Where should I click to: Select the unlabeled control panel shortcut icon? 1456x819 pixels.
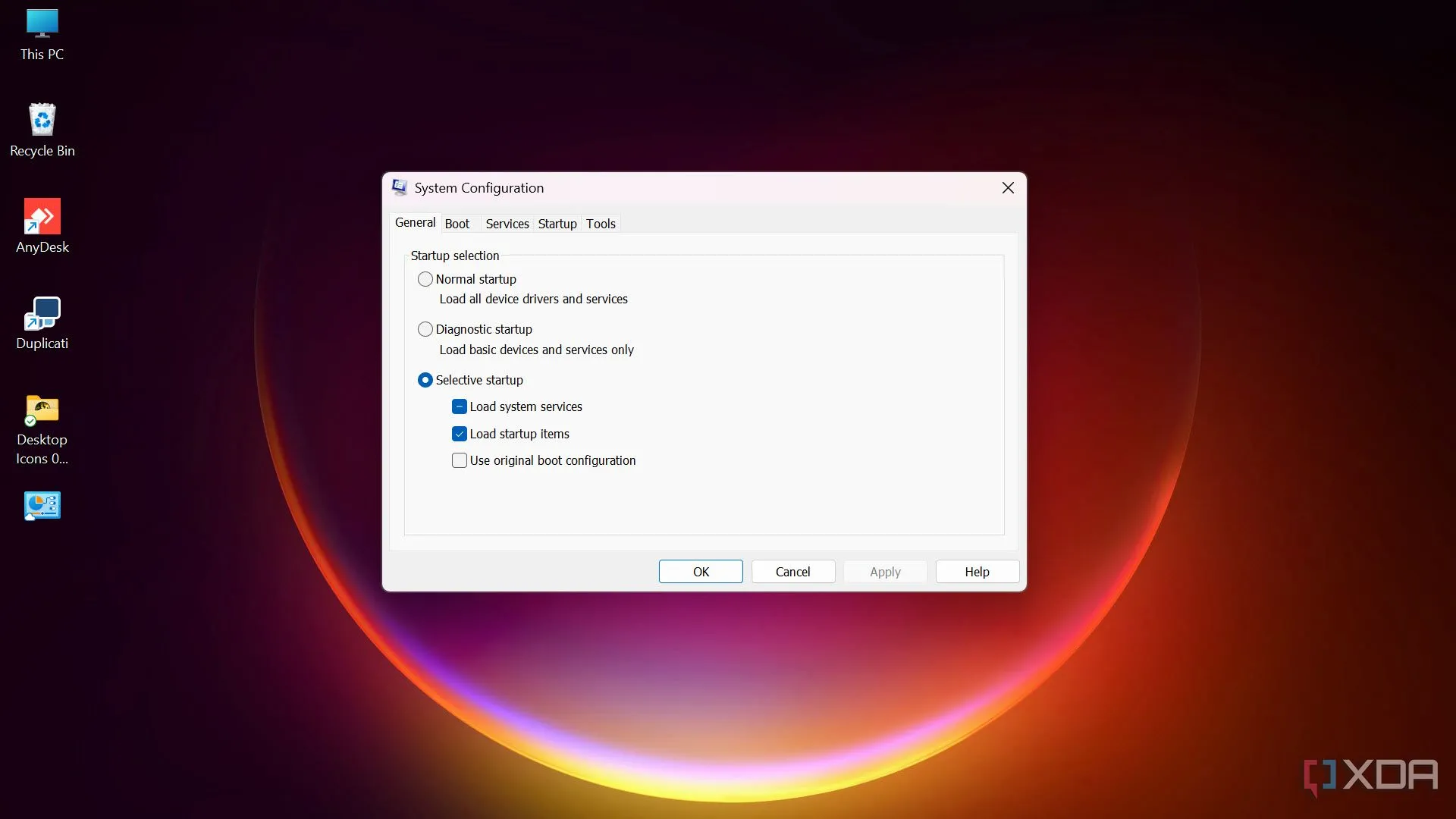point(42,506)
